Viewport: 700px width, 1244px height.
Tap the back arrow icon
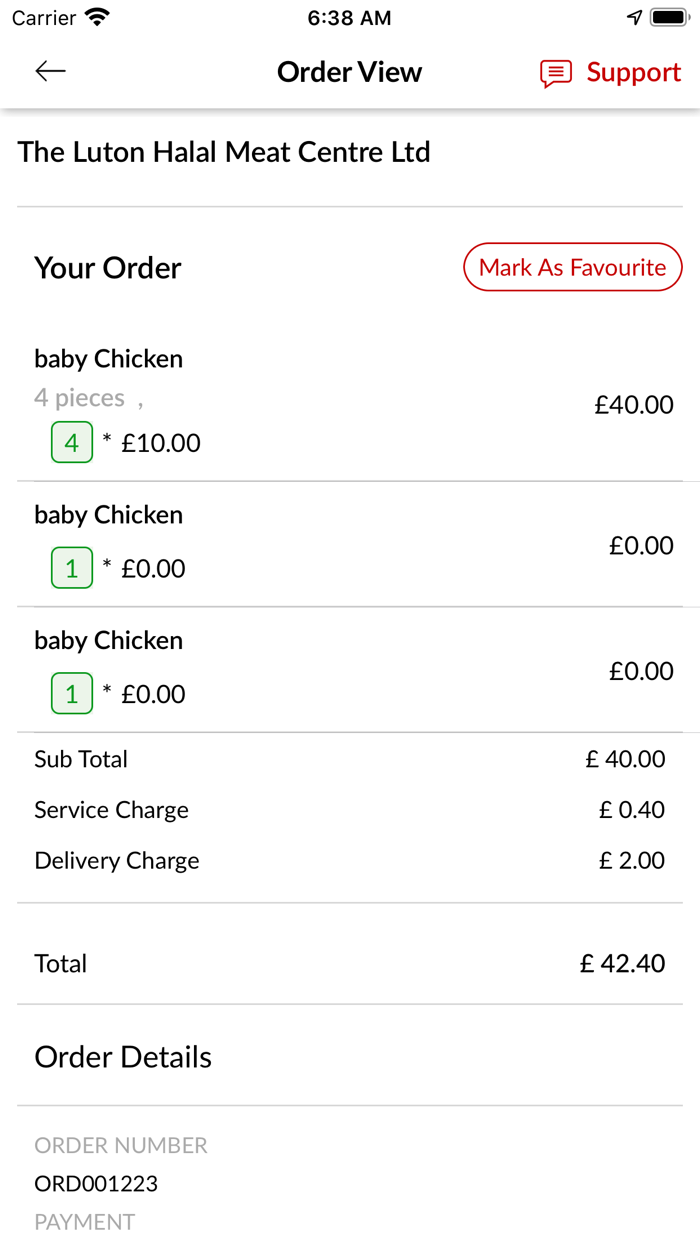tap(50, 71)
